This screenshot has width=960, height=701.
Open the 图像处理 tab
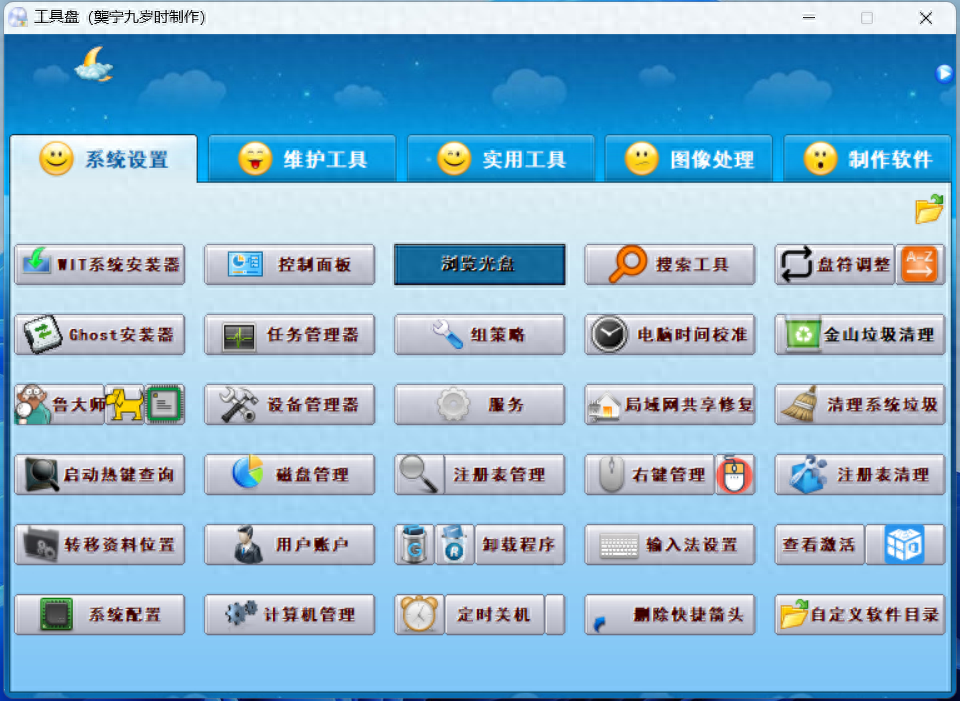pos(689,159)
